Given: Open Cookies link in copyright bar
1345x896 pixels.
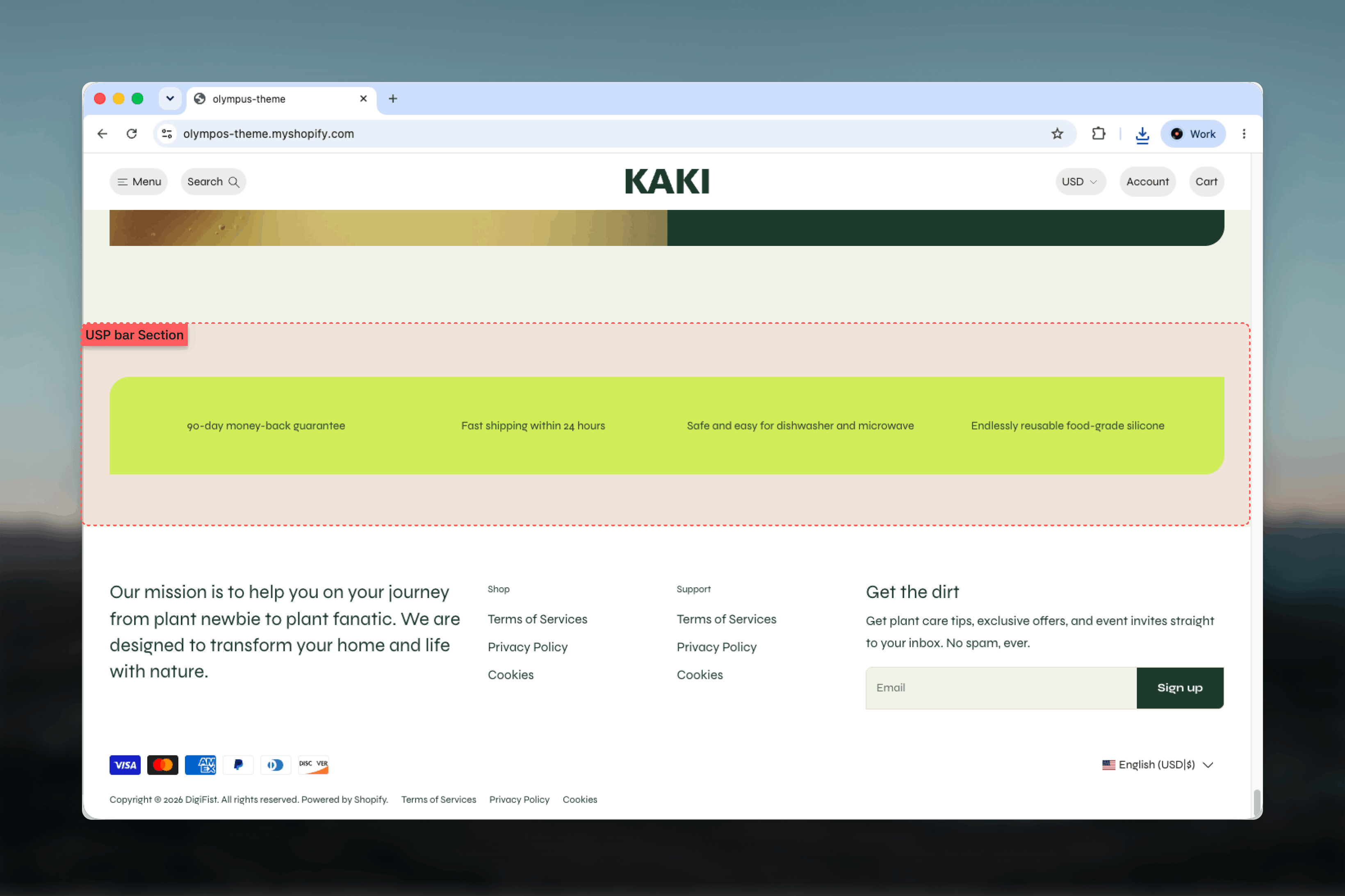Looking at the screenshot, I should (579, 799).
